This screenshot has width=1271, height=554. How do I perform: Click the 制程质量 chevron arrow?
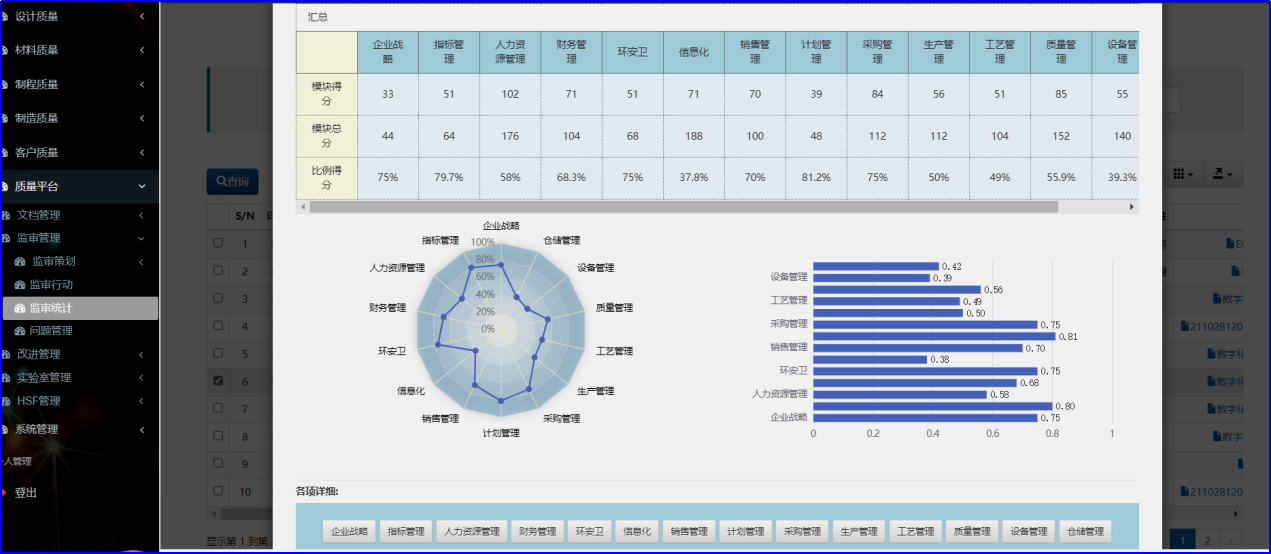[142, 84]
